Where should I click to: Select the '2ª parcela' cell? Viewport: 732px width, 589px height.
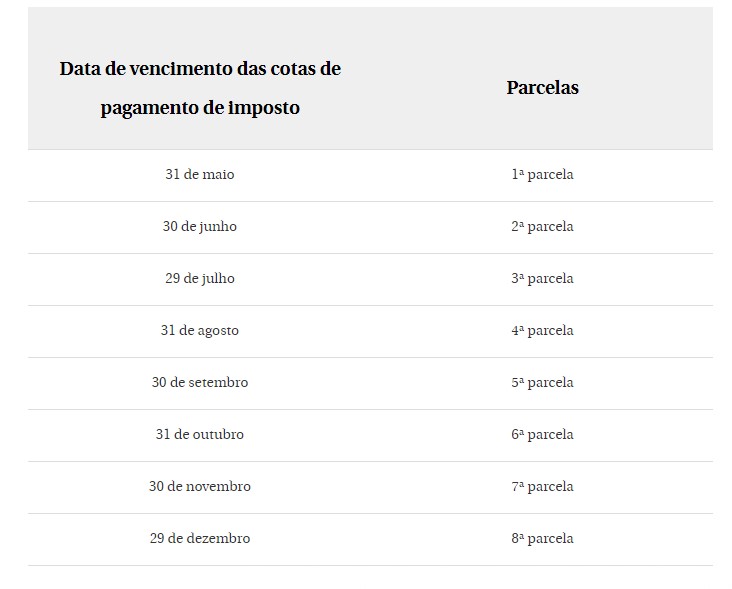(542, 227)
